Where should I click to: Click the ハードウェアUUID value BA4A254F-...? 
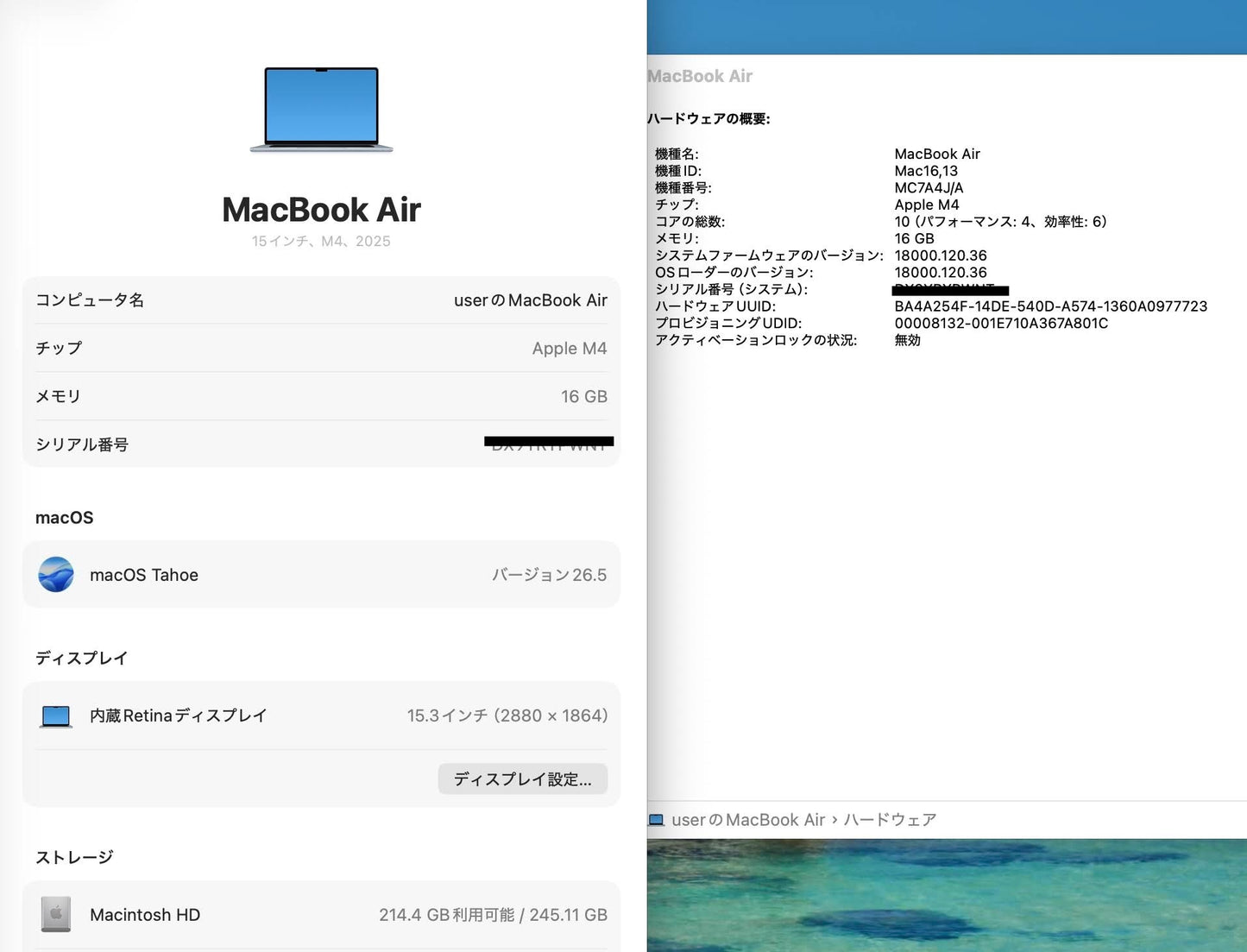pyautogui.click(x=1051, y=306)
